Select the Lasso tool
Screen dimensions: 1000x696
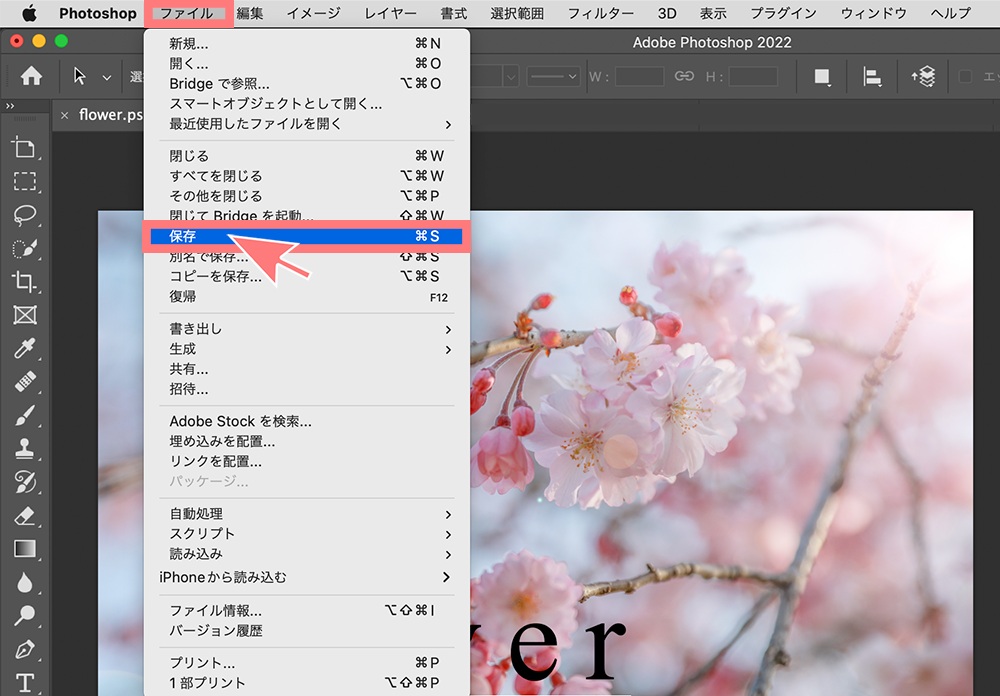[x=24, y=215]
